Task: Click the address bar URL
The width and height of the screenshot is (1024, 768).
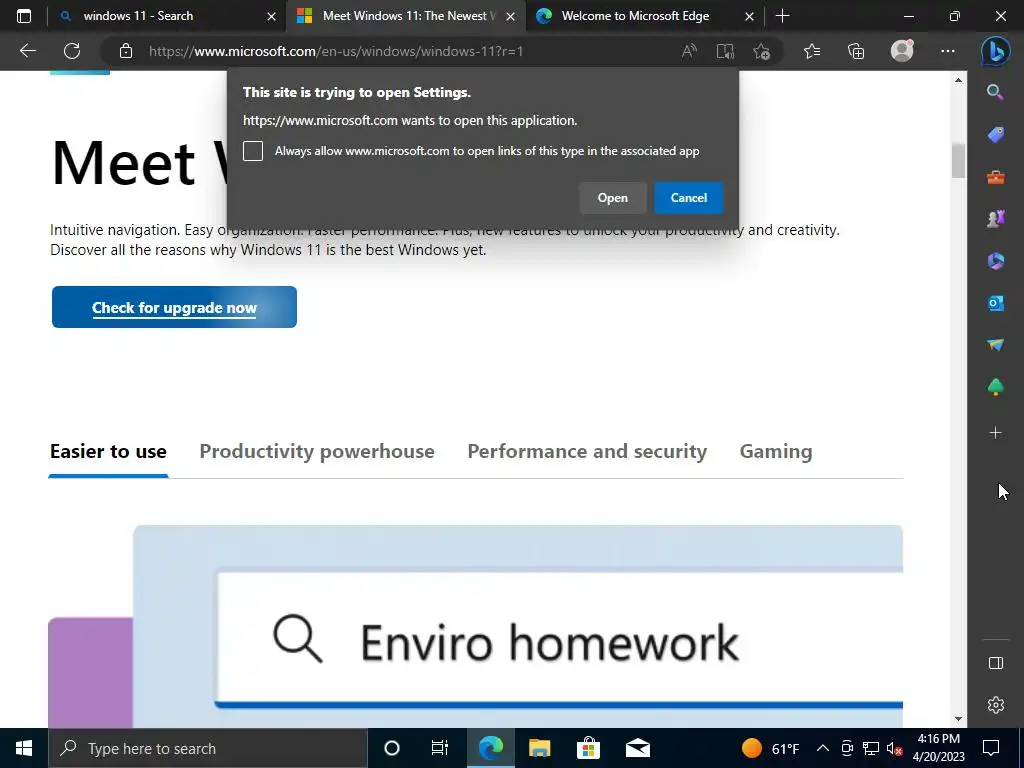Action: 336,51
